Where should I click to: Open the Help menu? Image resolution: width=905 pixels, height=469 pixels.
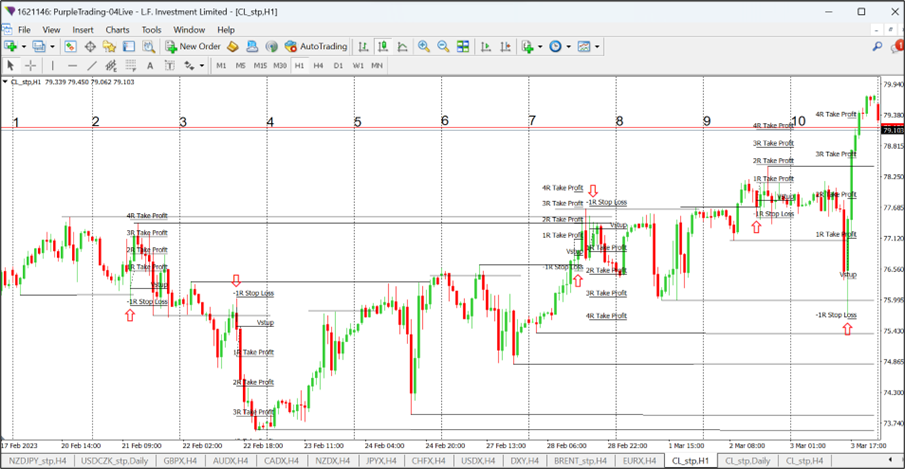tap(226, 29)
